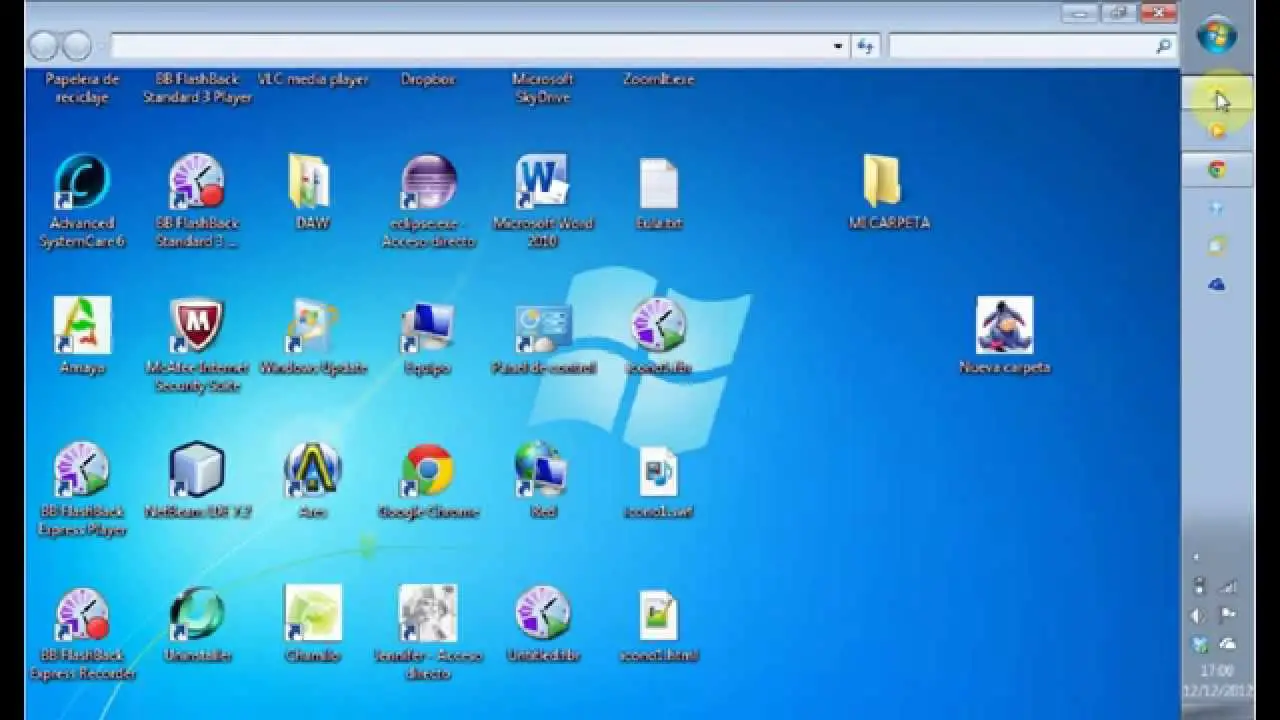Select the Panel de control shortcut
Image resolution: width=1280 pixels, height=720 pixels.
point(542,329)
